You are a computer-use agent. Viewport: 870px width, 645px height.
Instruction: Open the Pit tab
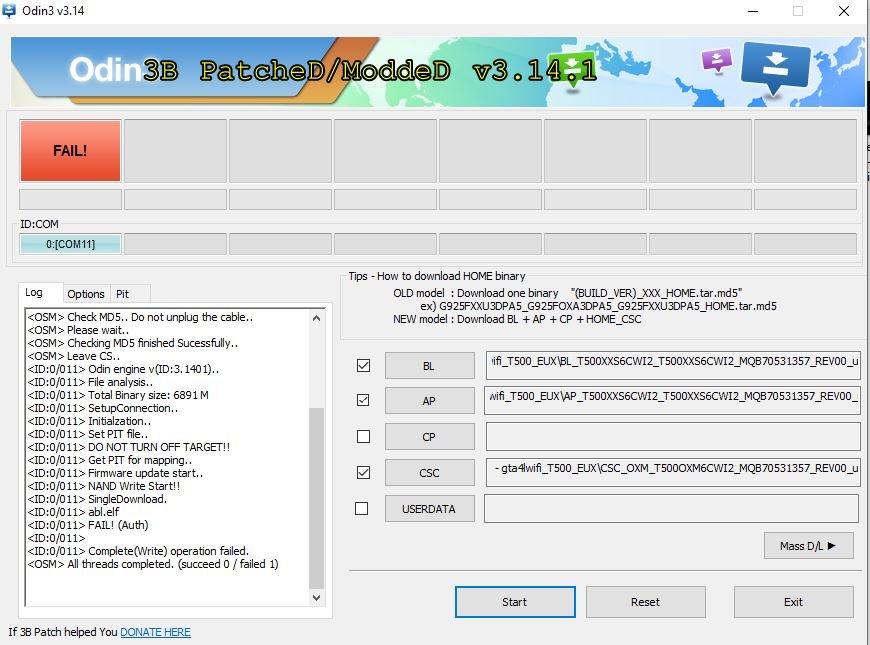123,294
